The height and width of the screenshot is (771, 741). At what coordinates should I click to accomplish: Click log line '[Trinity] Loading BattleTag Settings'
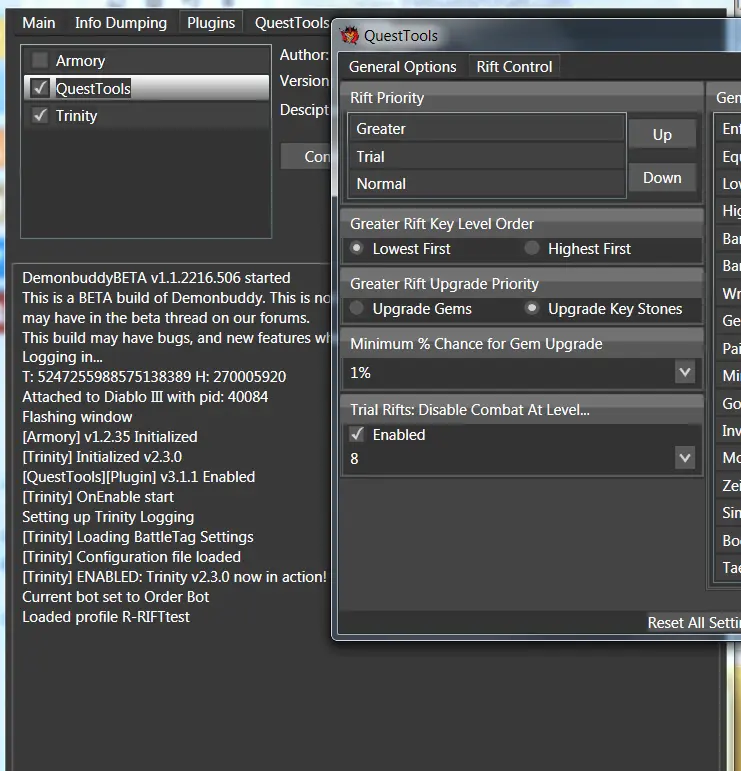click(x=138, y=536)
